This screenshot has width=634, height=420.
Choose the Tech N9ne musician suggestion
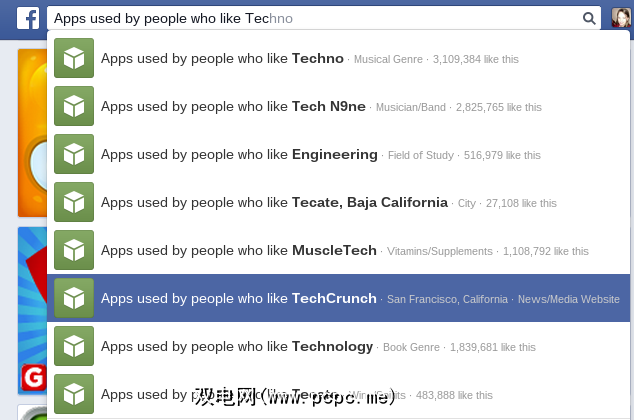[320, 106]
